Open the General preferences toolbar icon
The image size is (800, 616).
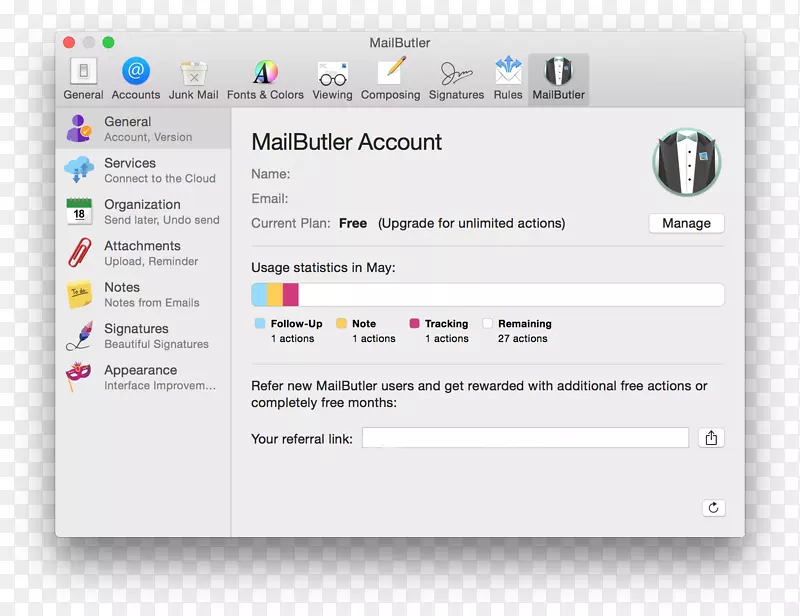83,78
